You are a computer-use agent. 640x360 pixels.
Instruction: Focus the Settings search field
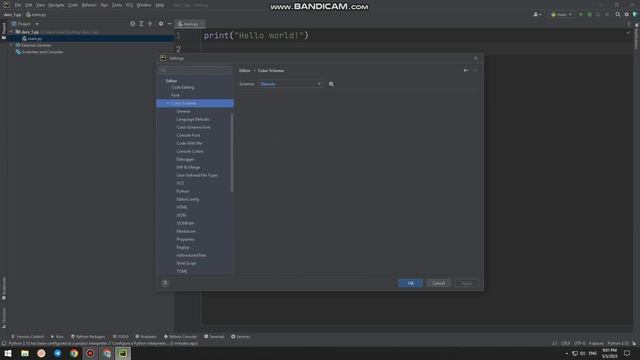point(196,70)
